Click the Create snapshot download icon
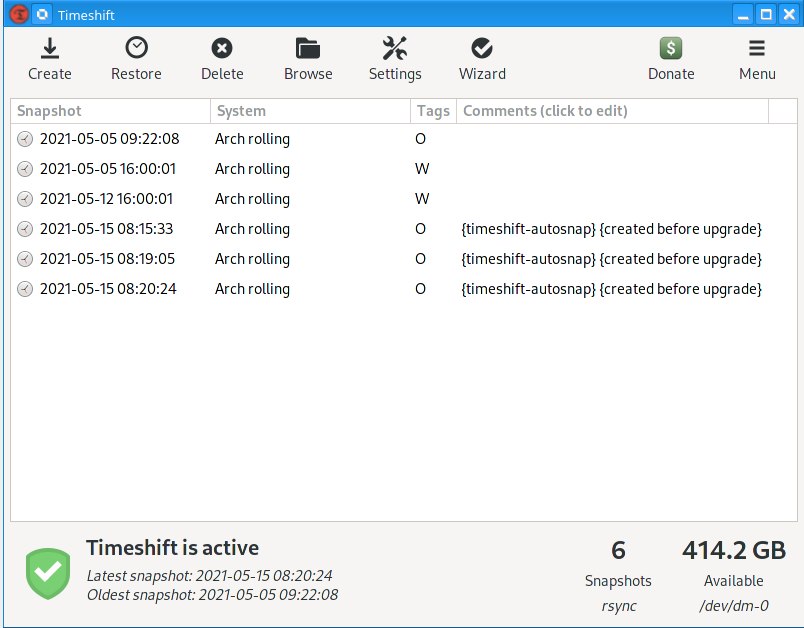 click(x=50, y=49)
